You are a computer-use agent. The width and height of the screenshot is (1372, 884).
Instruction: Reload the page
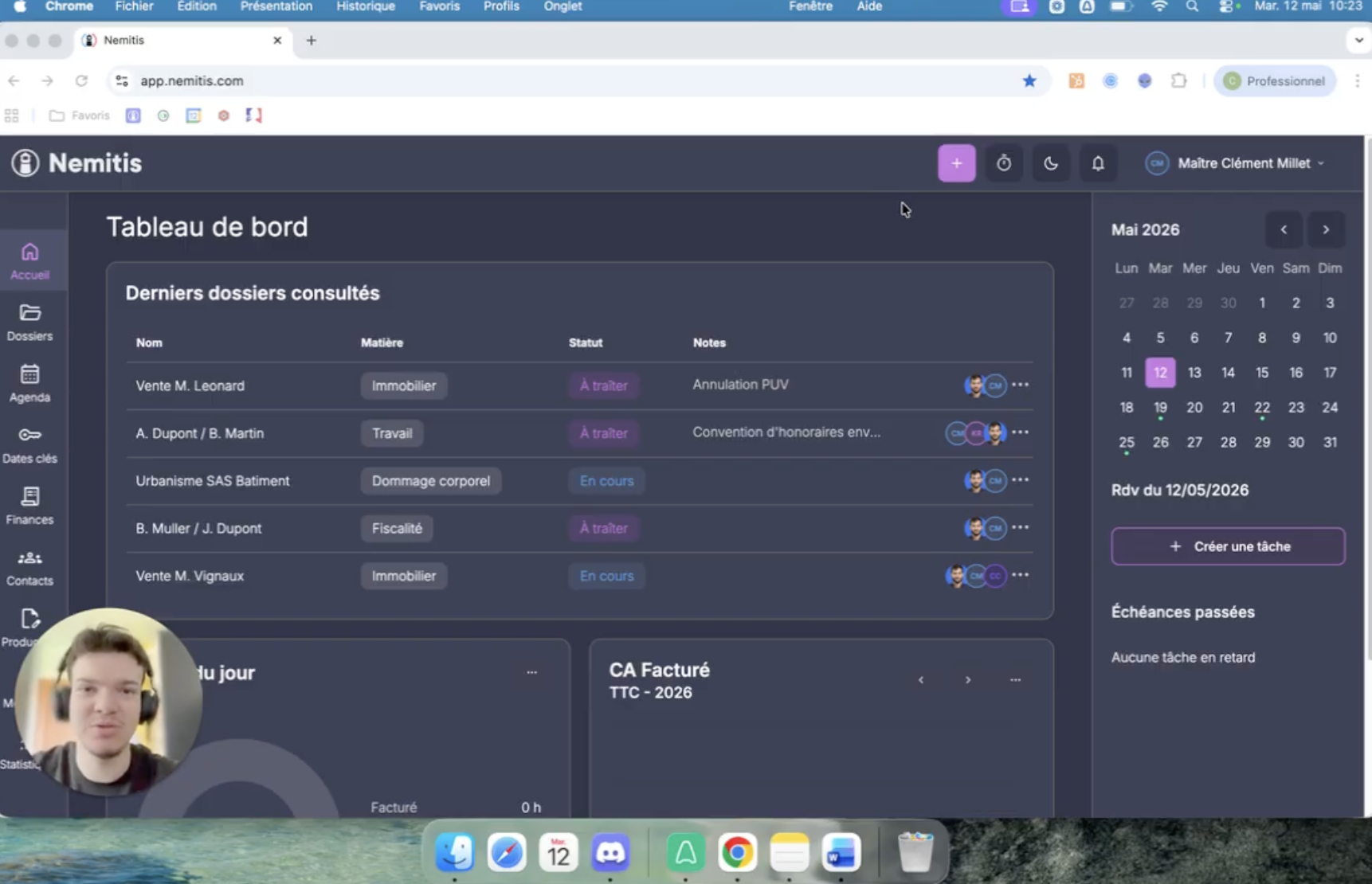(x=81, y=80)
